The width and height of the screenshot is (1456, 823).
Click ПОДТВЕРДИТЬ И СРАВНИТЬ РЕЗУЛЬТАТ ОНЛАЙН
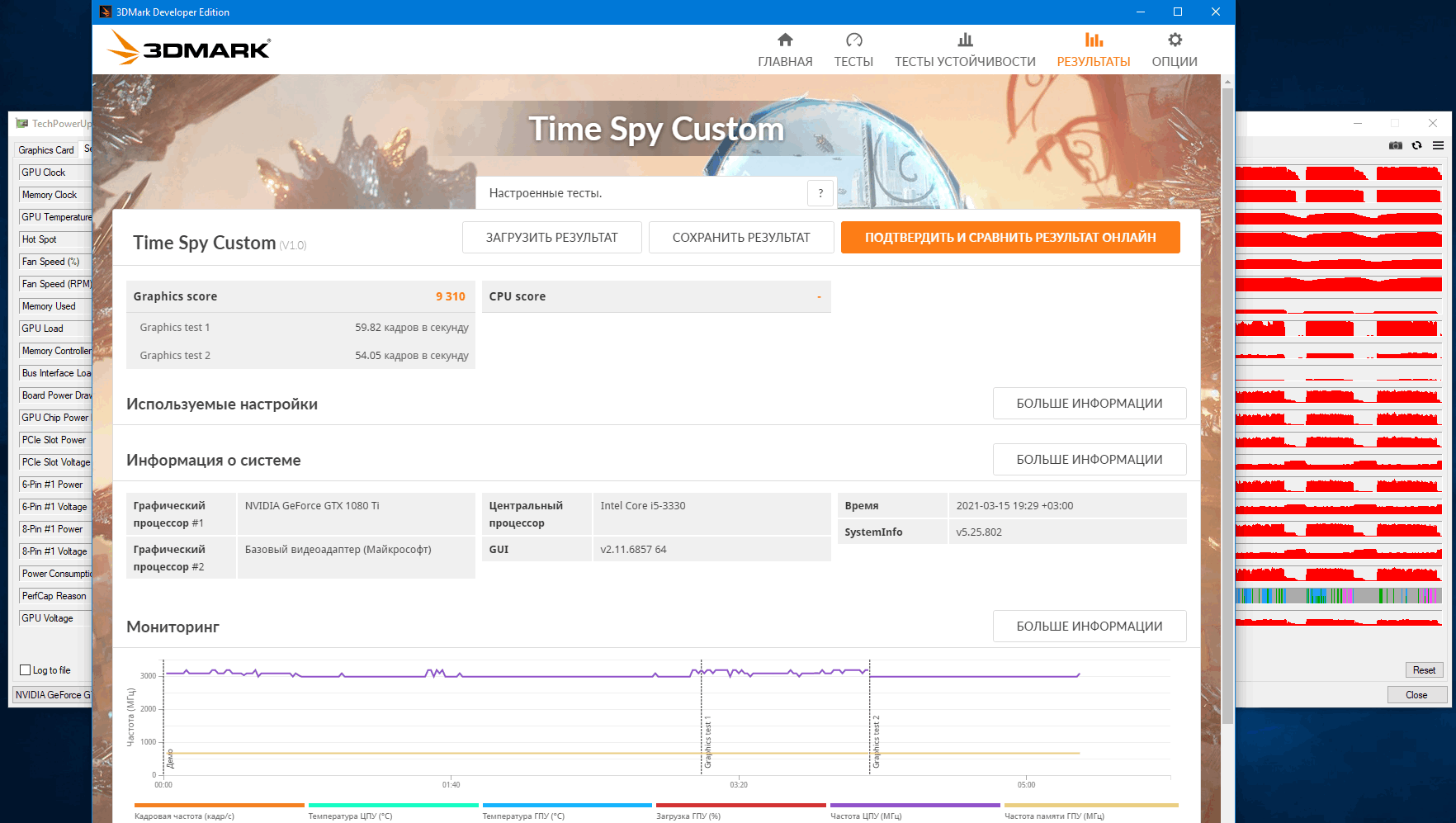coord(1010,238)
